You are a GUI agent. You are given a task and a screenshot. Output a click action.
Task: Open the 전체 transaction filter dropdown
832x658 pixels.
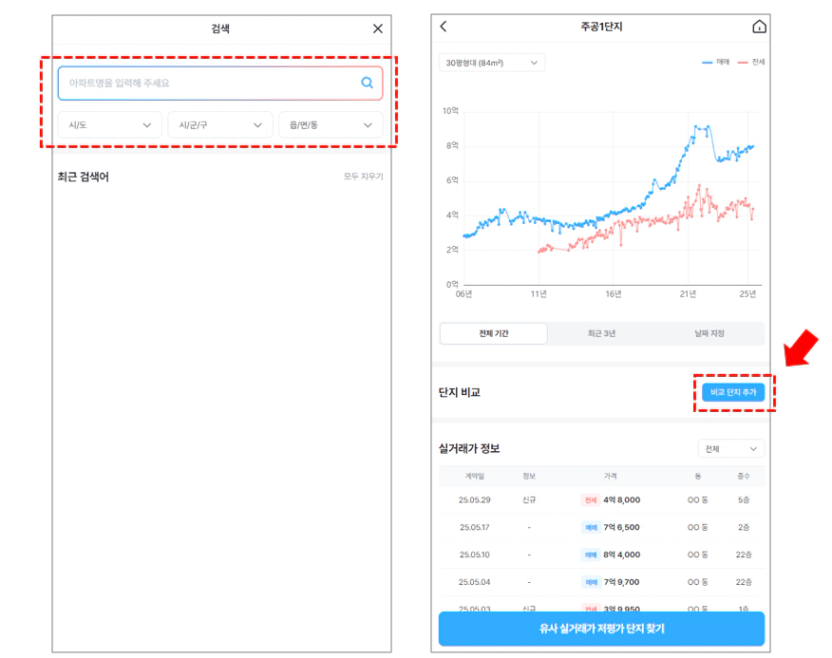coord(731,449)
